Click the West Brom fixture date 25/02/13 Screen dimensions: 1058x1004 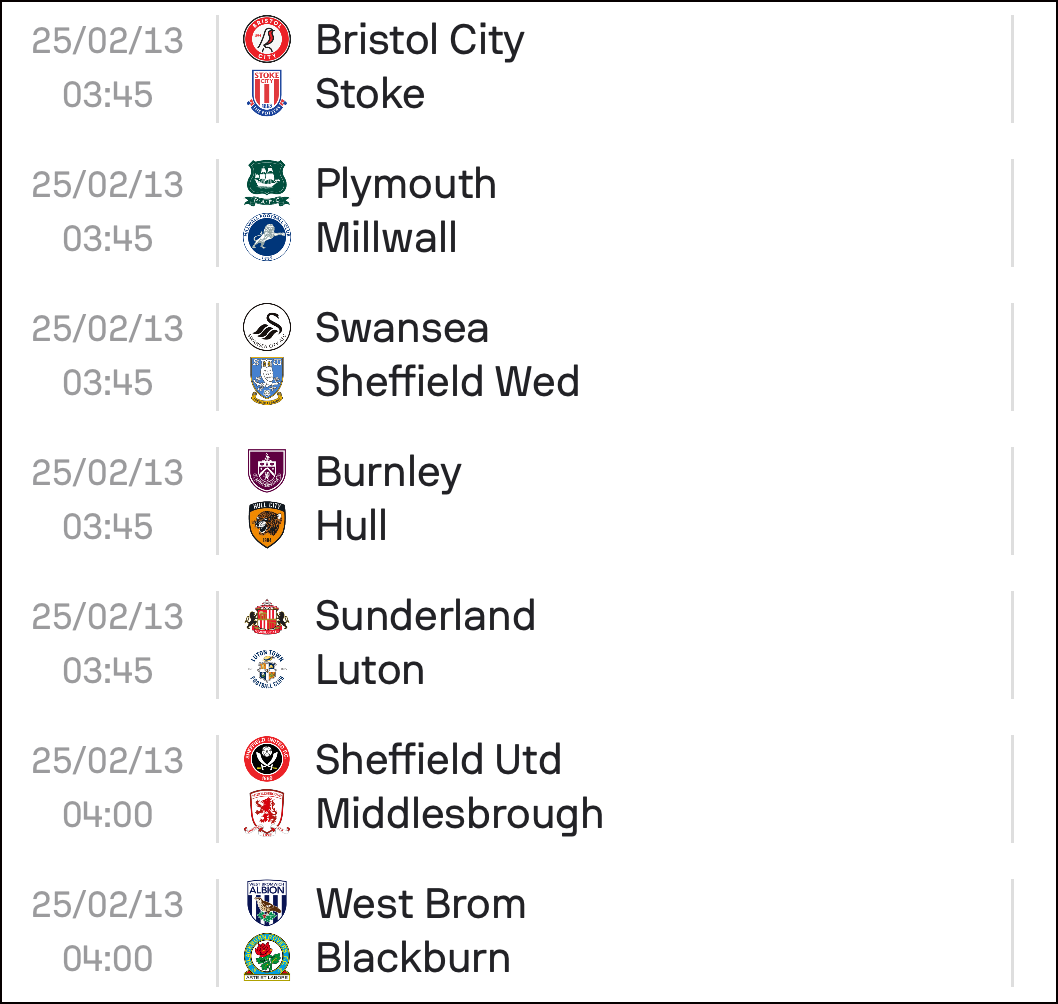pos(108,904)
